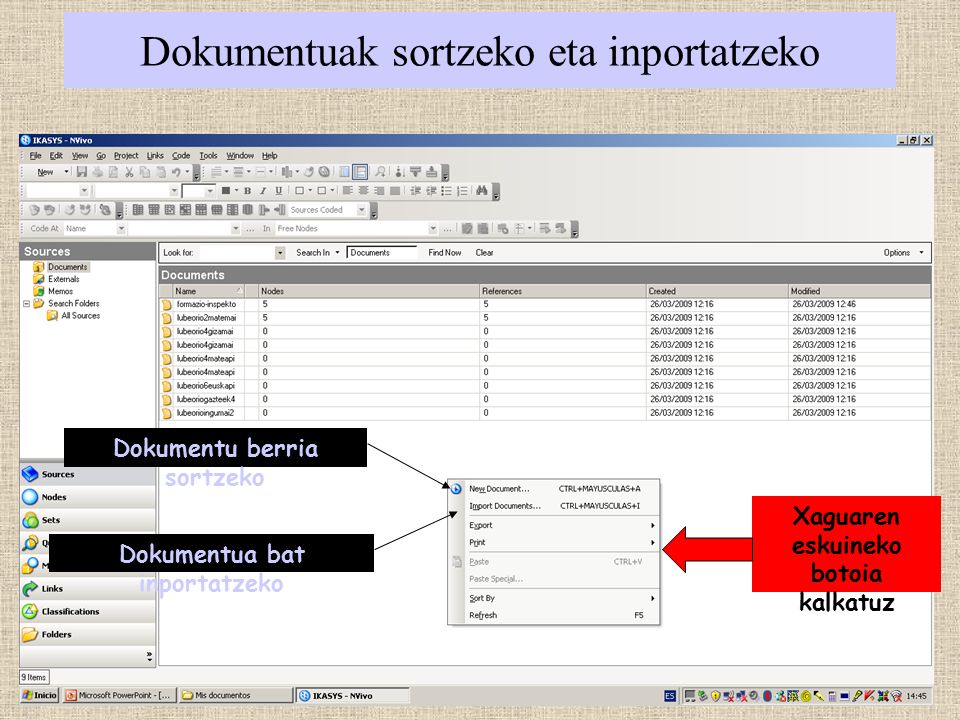The height and width of the screenshot is (720, 960).
Task: Click the Underline formatting button
Action: 279,191
